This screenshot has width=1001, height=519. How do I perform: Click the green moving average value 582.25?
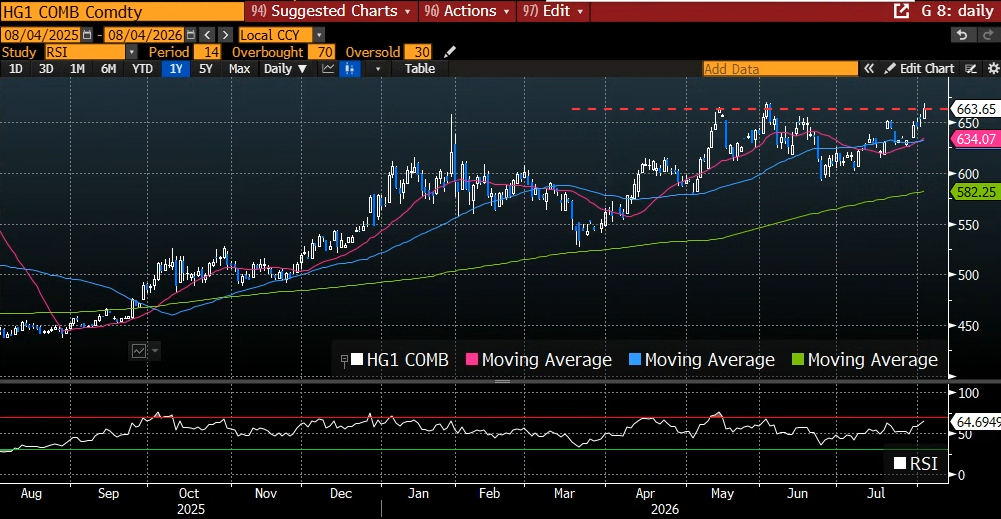(975, 192)
